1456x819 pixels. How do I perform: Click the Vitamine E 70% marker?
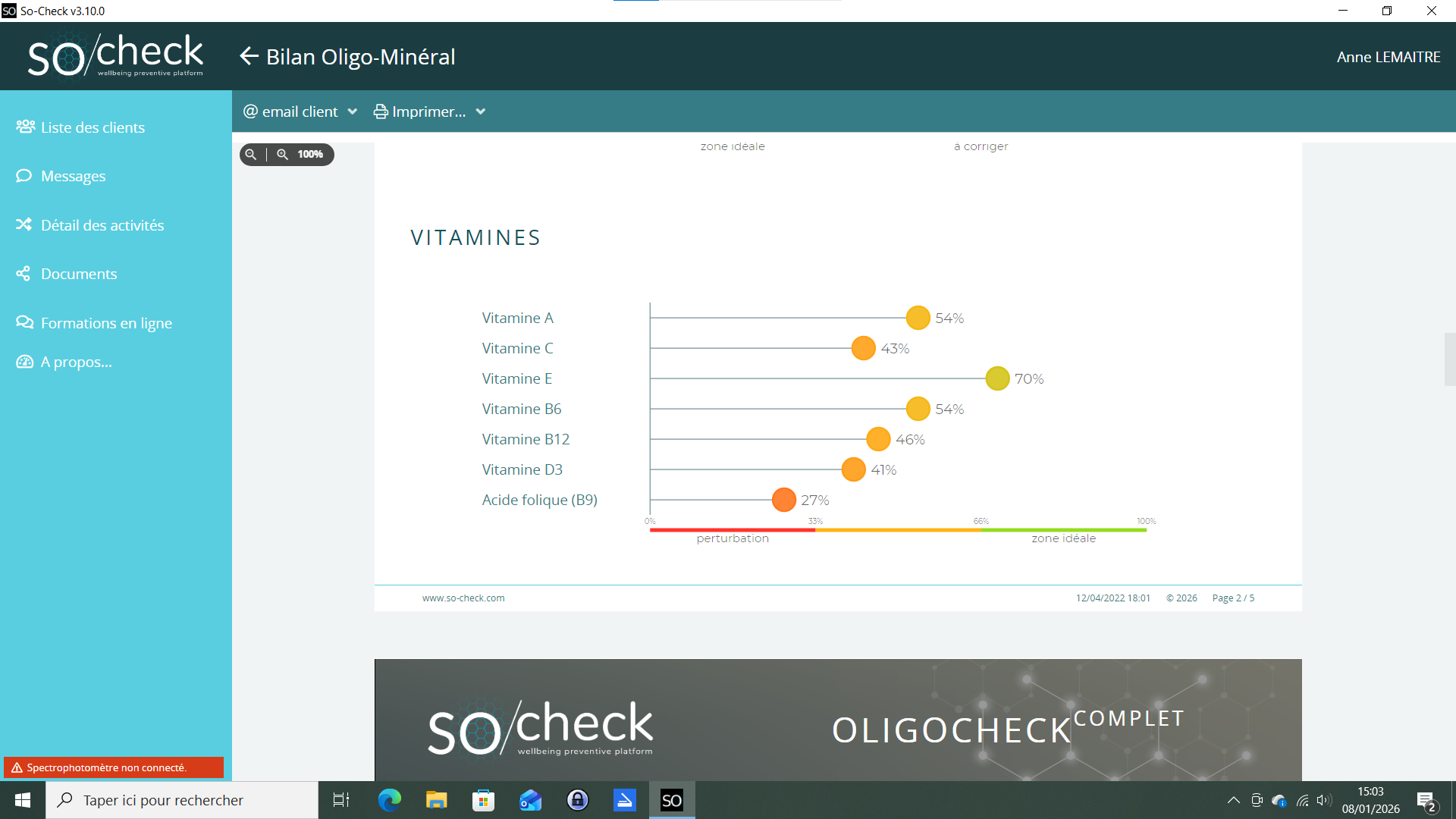point(997,378)
